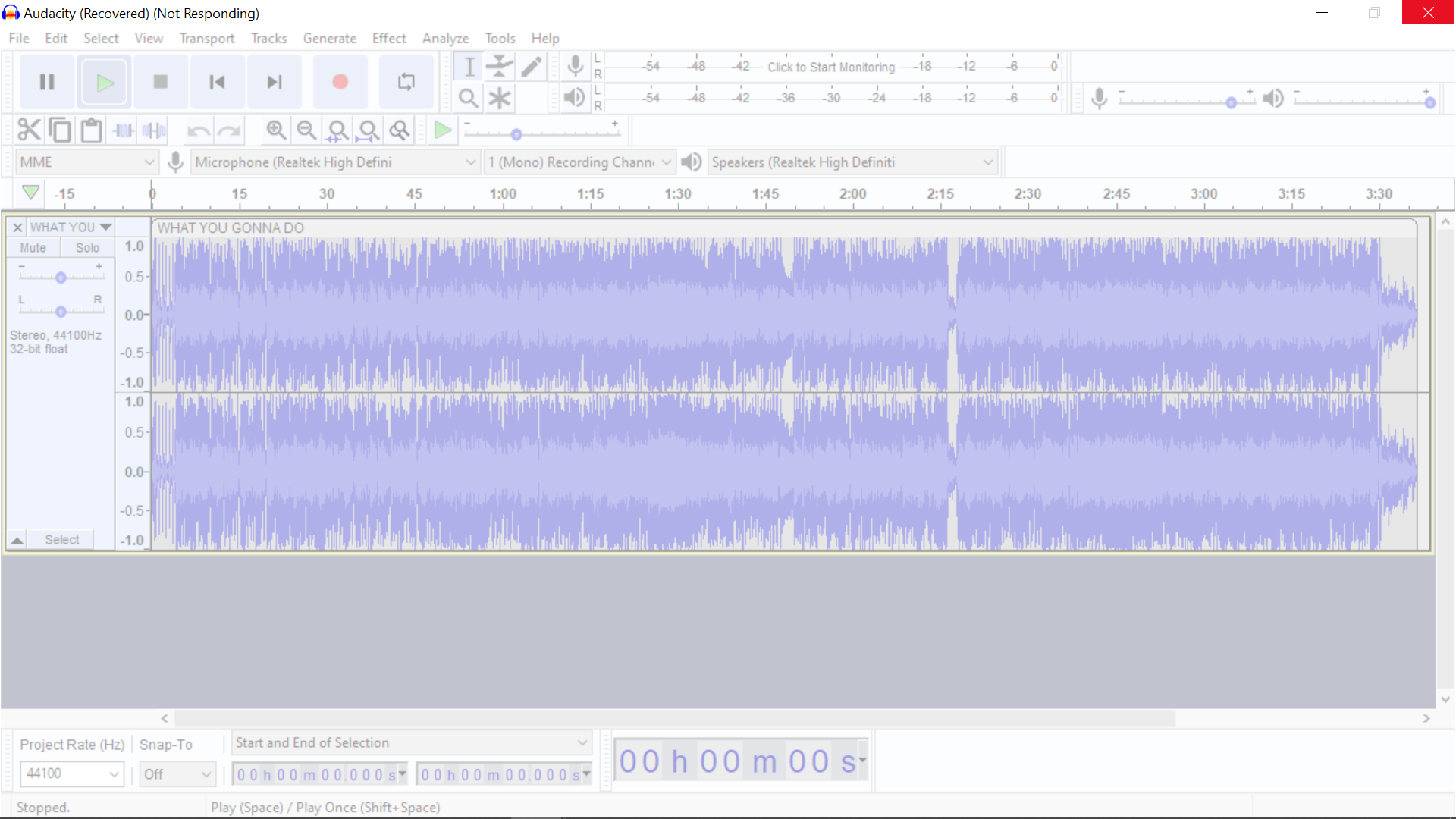The width and height of the screenshot is (1456, 819).
Task: Open the Generate menu
Action: [330, 38]
